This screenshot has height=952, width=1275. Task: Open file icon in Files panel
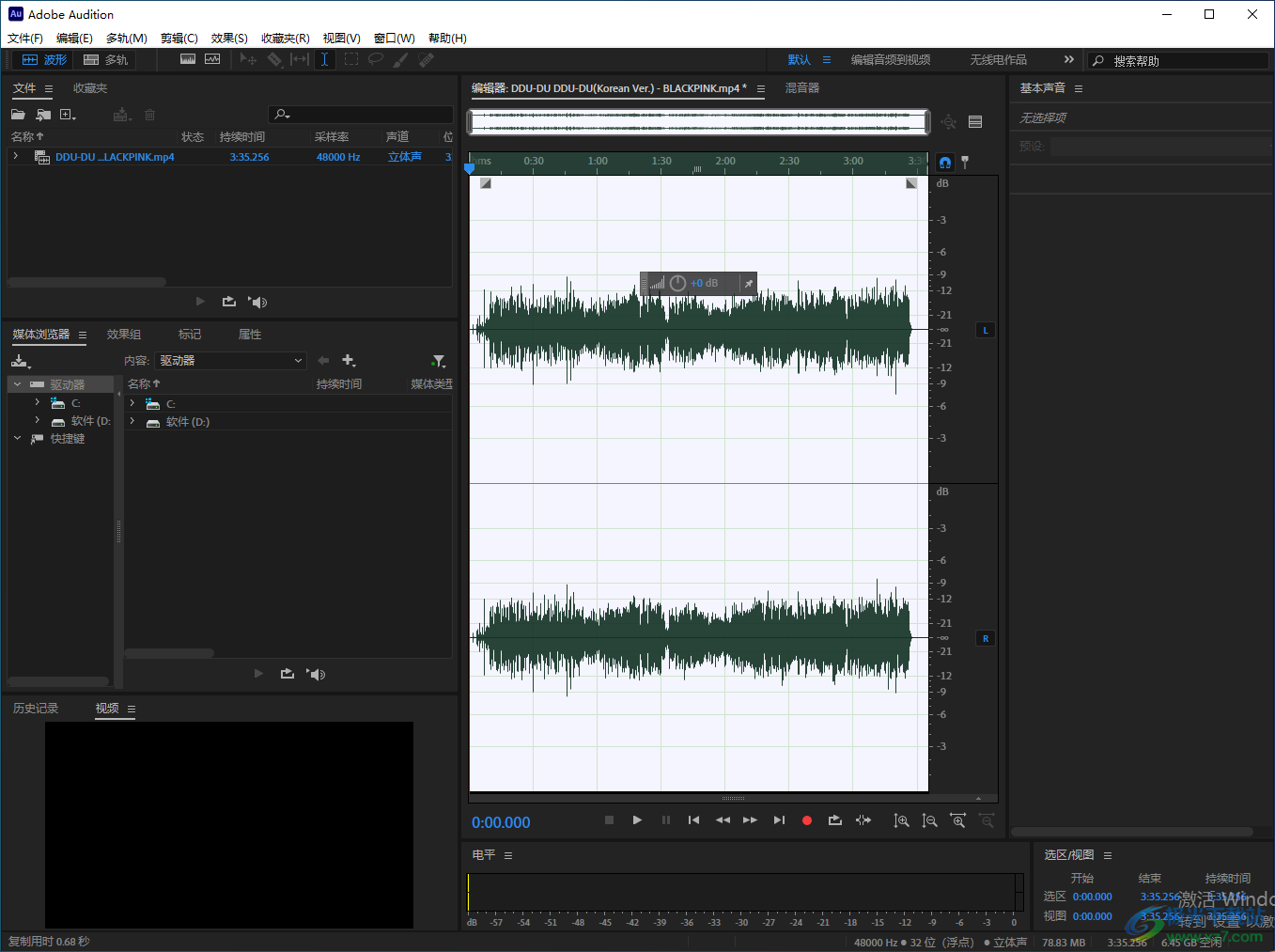click(x=18, y=115)
